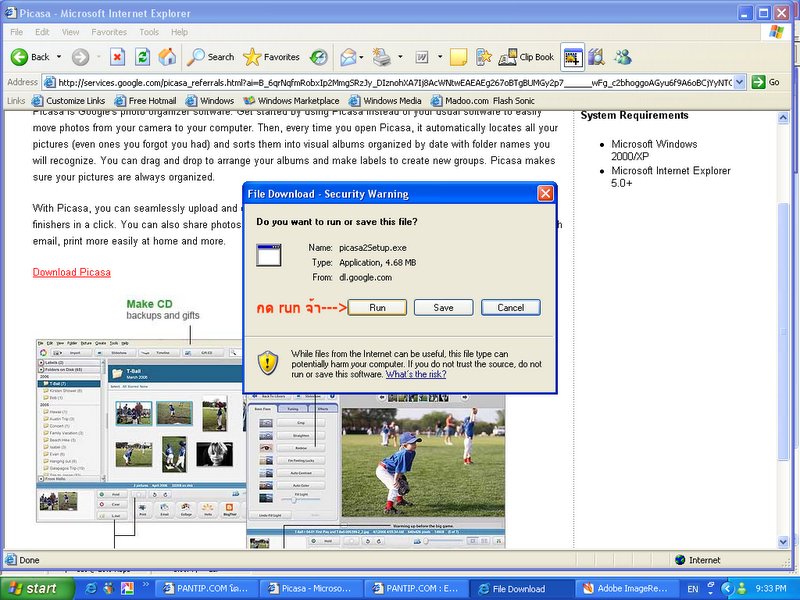Open the Windows Media link
Screen dimensions: 800x600
(x=385, y=101)
